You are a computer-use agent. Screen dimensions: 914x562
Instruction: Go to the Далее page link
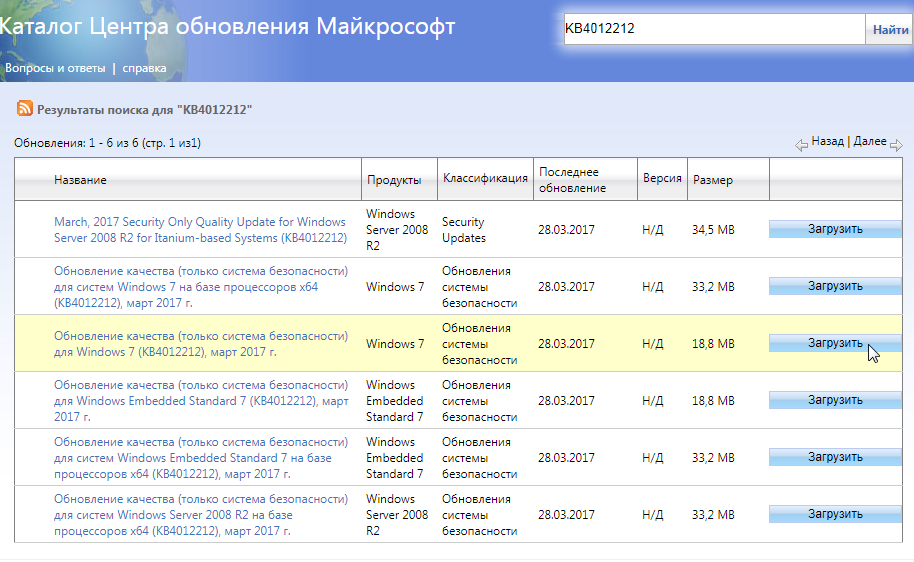tap(870, 141)
